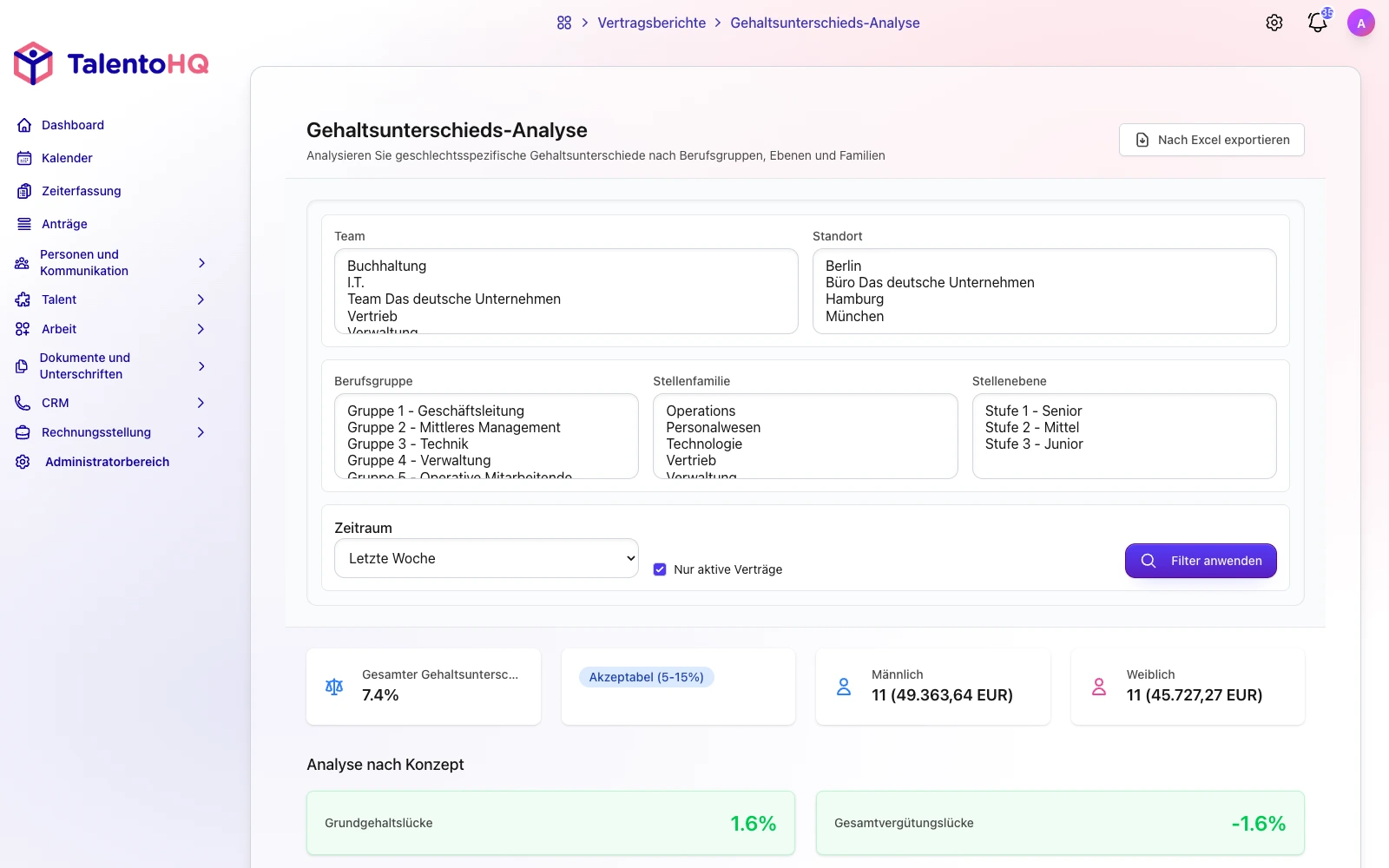
Task: Expand the Talent submenu chevron
Action: tap(201, 299)
